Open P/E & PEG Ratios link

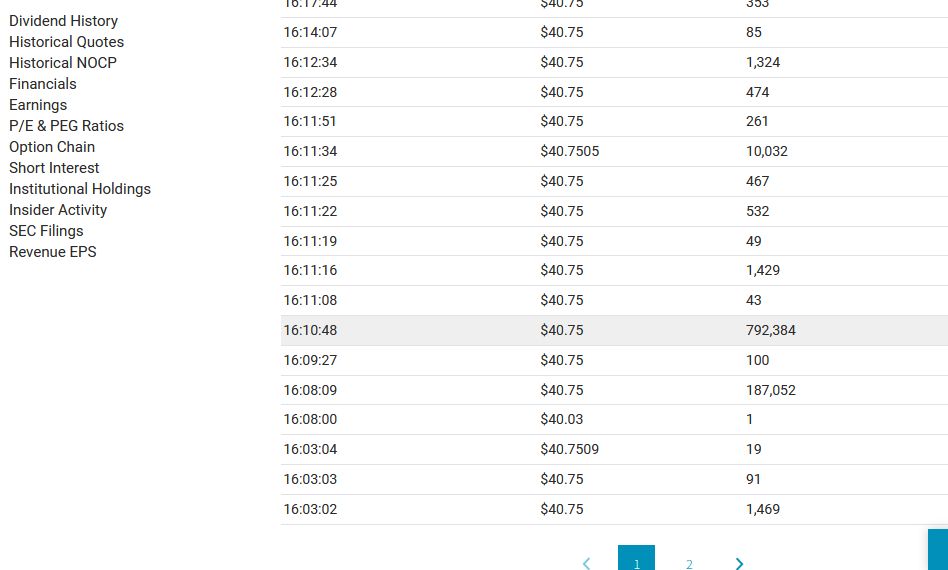66,126
